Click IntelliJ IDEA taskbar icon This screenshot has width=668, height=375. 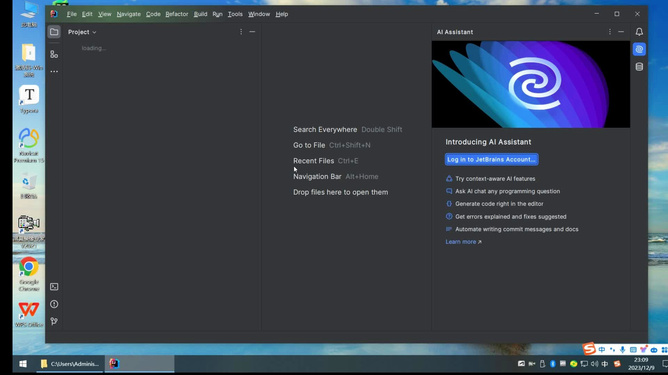tap(114, 363)
